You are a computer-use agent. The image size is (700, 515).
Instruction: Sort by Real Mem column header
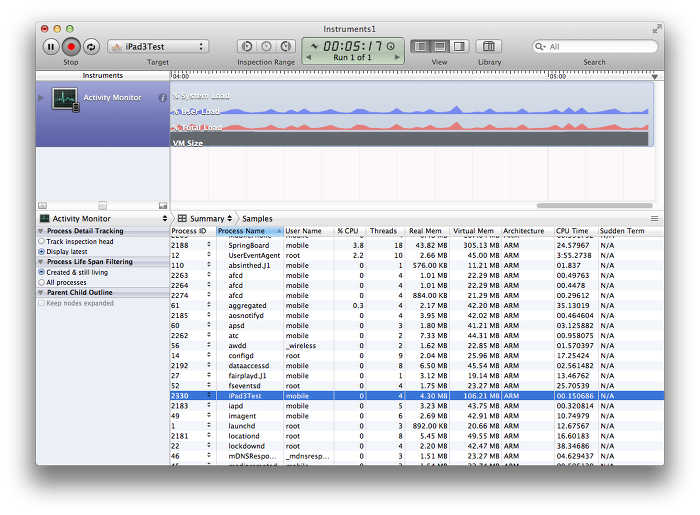426,231
